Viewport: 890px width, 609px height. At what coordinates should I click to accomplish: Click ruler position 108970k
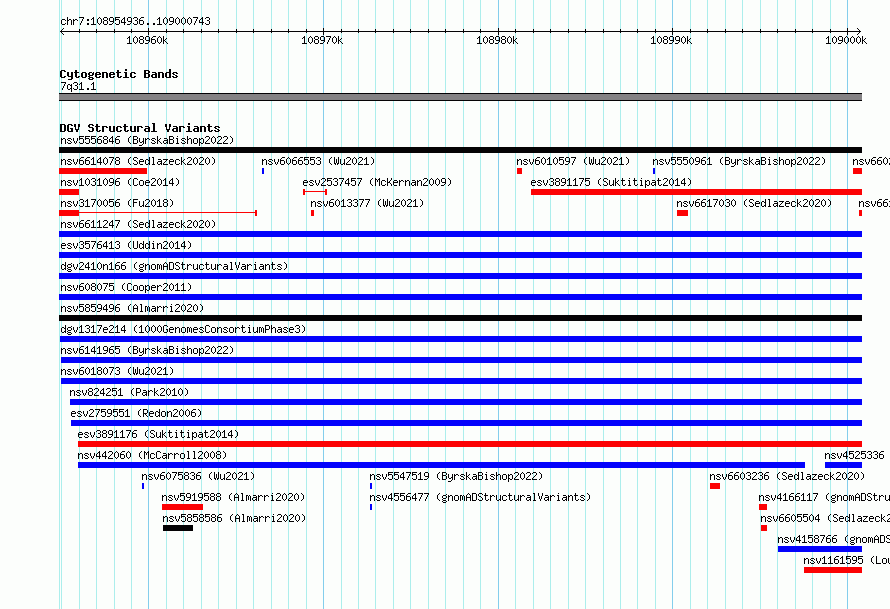coord(322,40)
